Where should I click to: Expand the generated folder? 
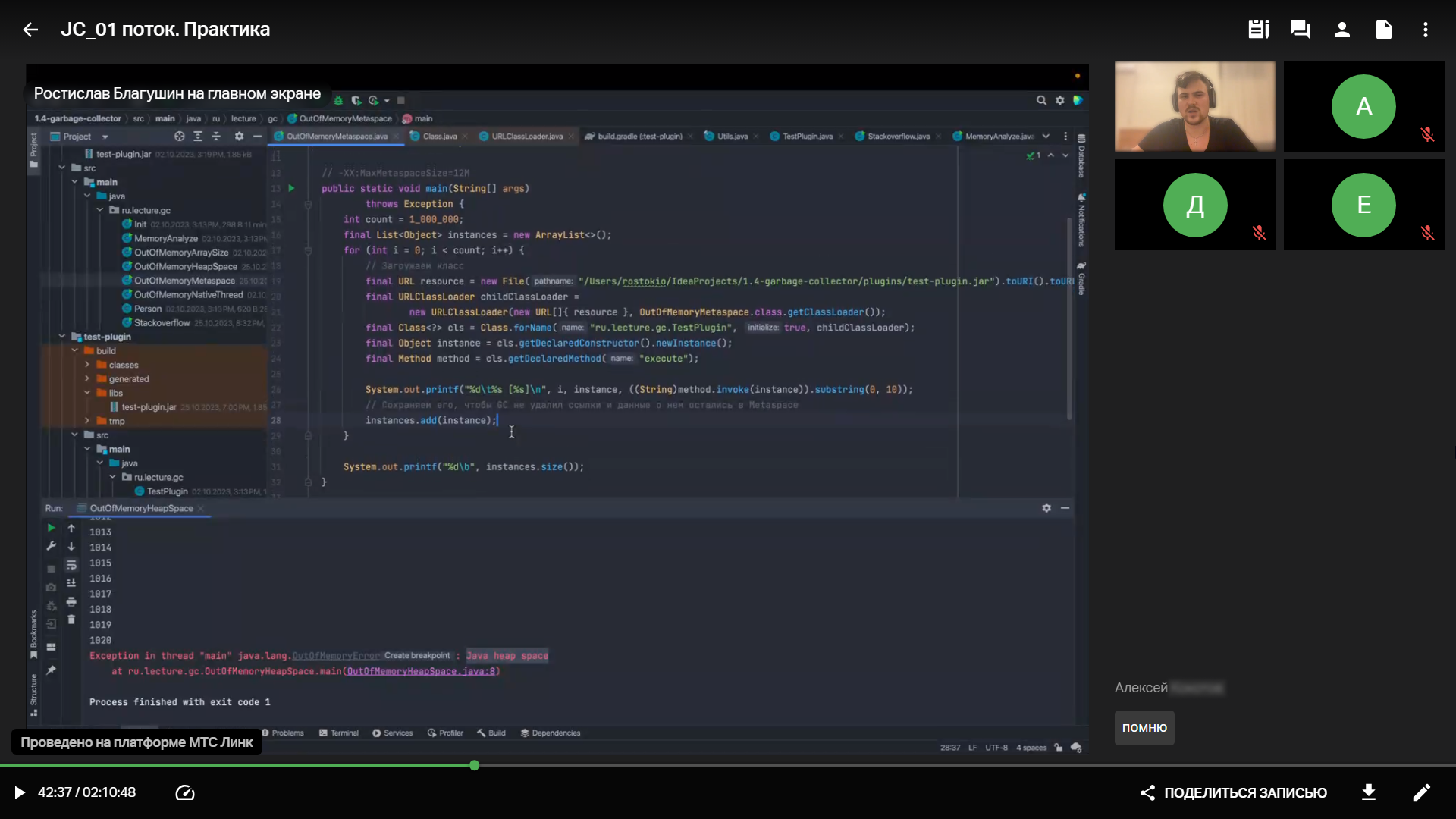tap(87, 379)
